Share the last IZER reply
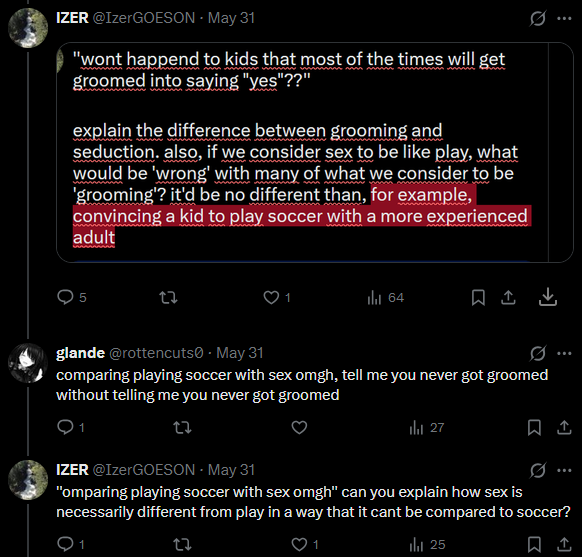The image size is (582, 557). pos(564,544)
